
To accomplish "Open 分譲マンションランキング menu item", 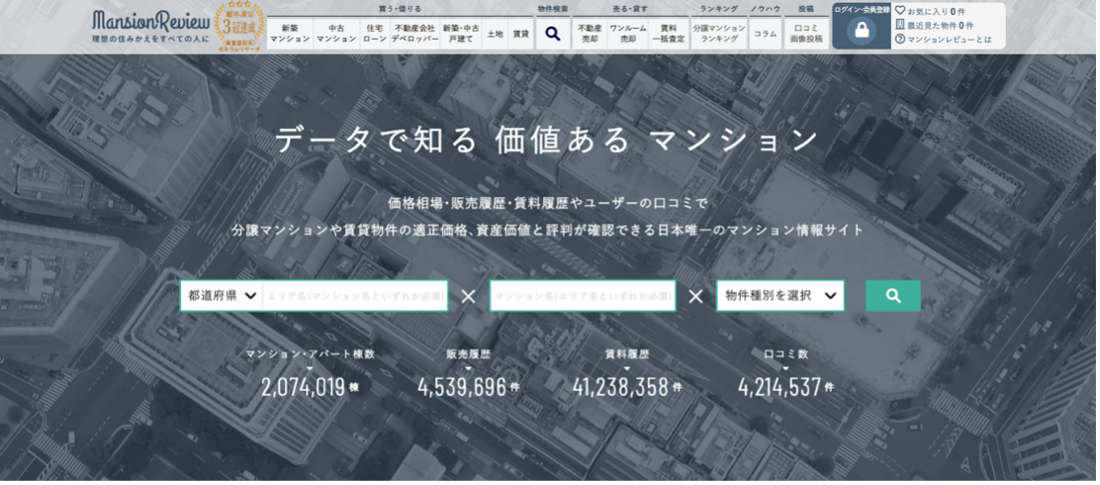I will 719,33.
